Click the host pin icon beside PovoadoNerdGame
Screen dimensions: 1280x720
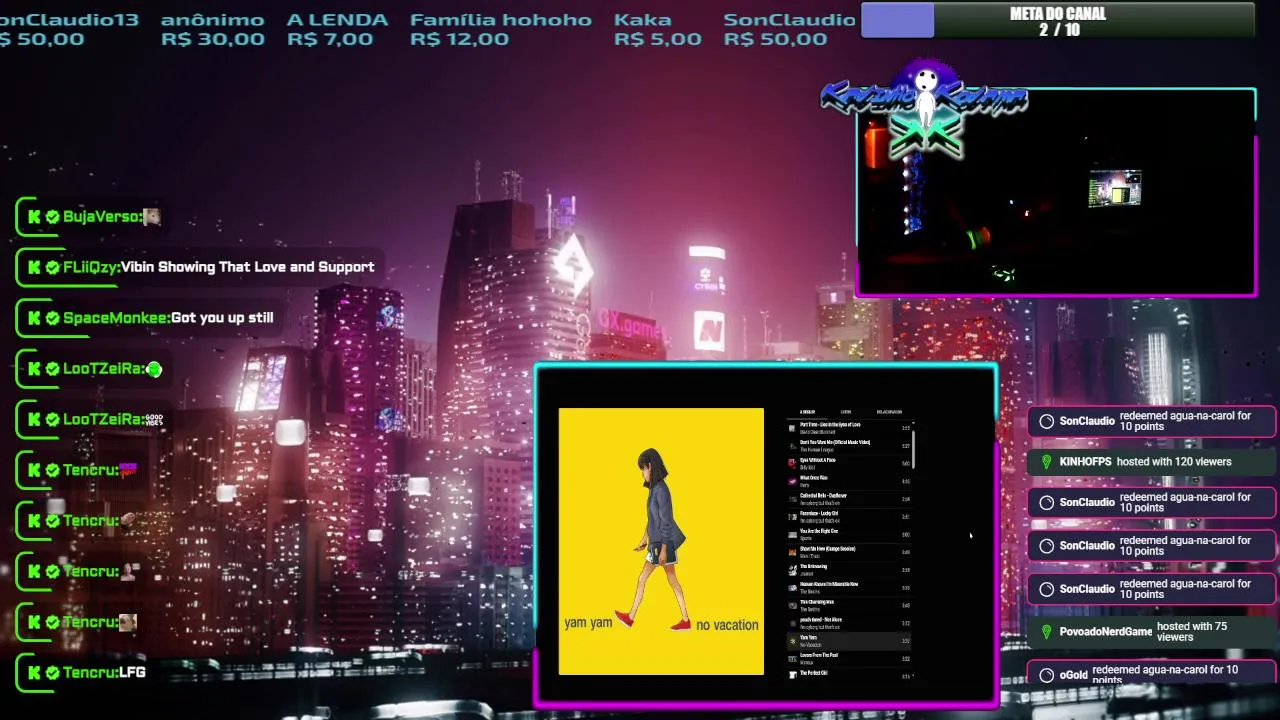[1046, 632]
